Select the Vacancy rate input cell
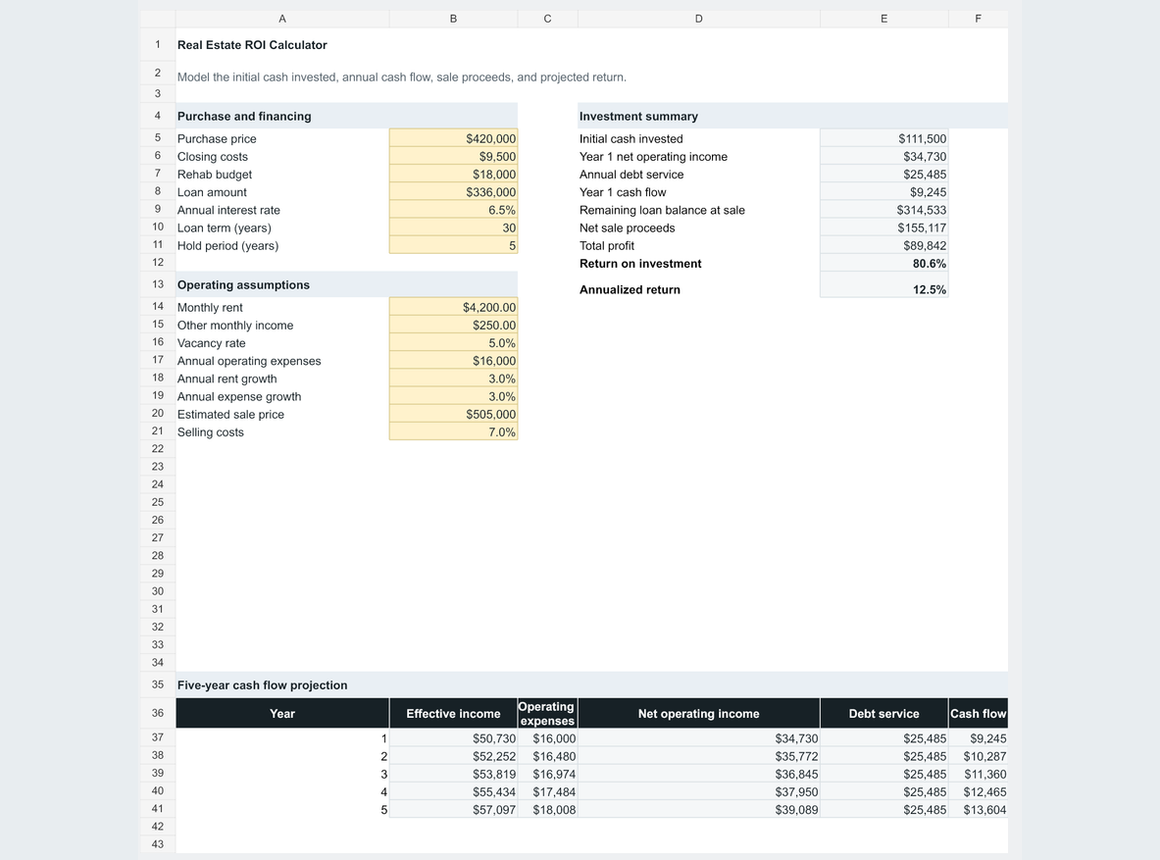This screenshot has width=1160, height=860. click(453, 343)
